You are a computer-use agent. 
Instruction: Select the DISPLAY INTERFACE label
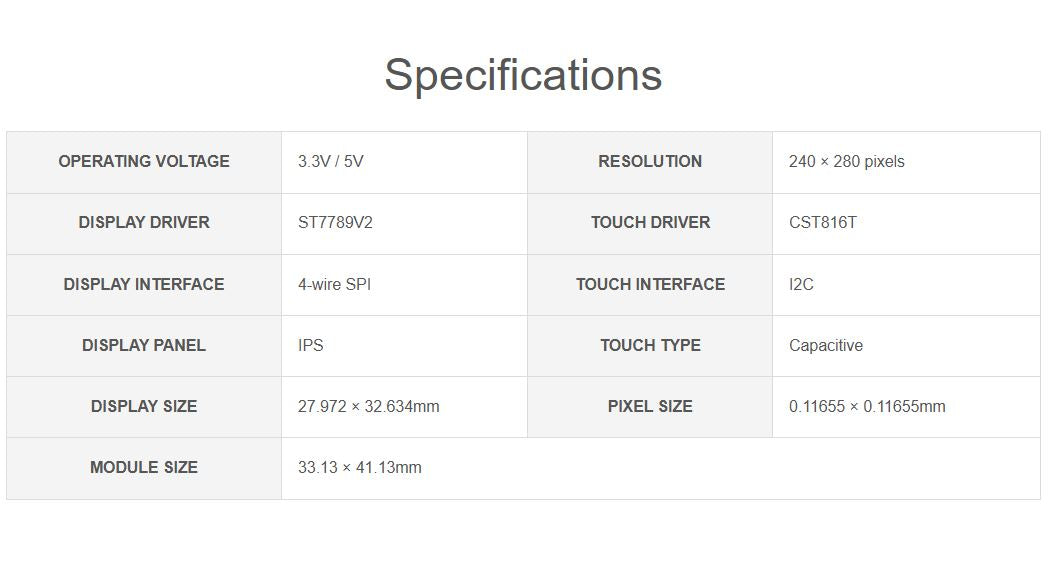coord(144,284)
